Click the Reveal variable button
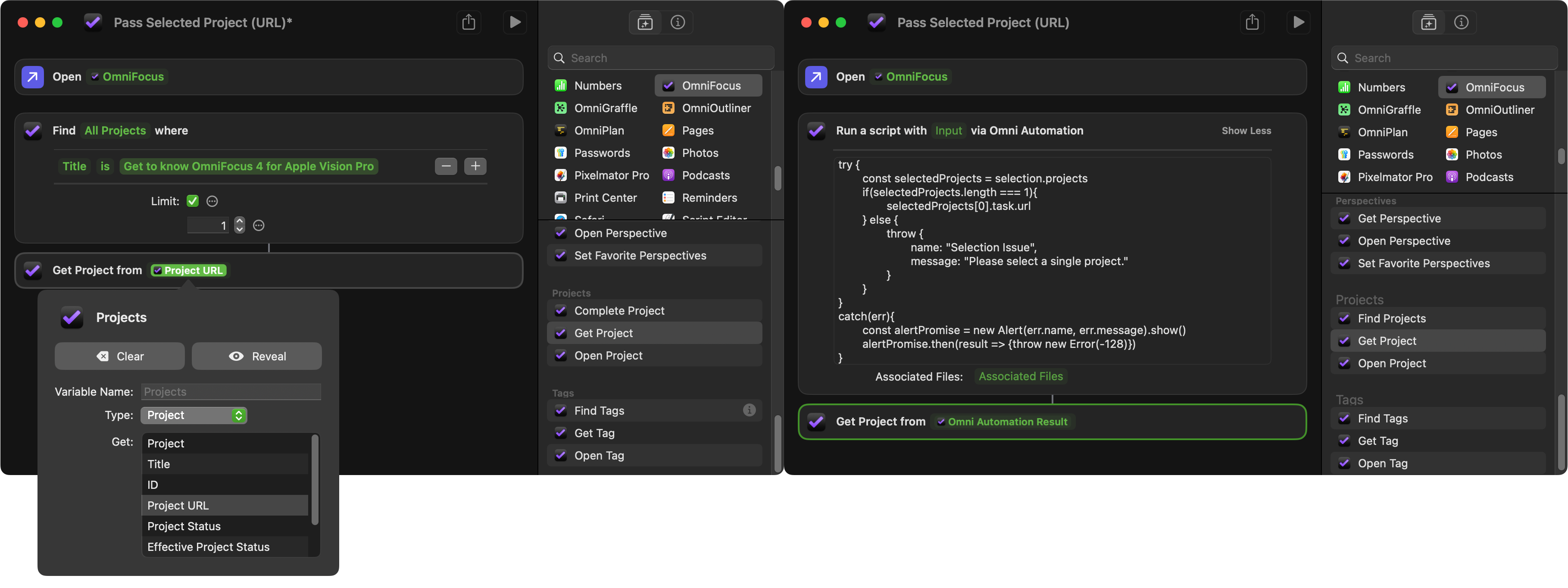Screen dimensions: 1568x588 click(256, 356)
